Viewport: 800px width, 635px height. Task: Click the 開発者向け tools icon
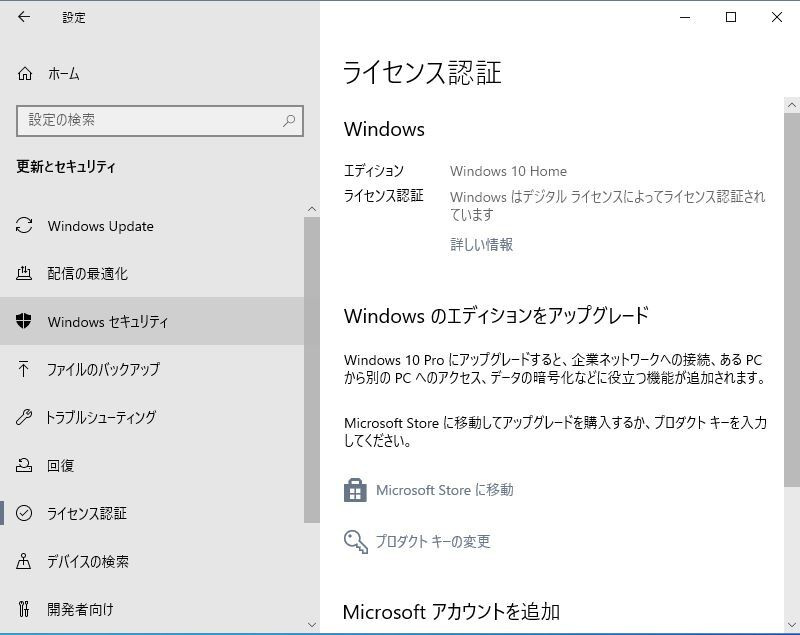[x=23, y=609]
